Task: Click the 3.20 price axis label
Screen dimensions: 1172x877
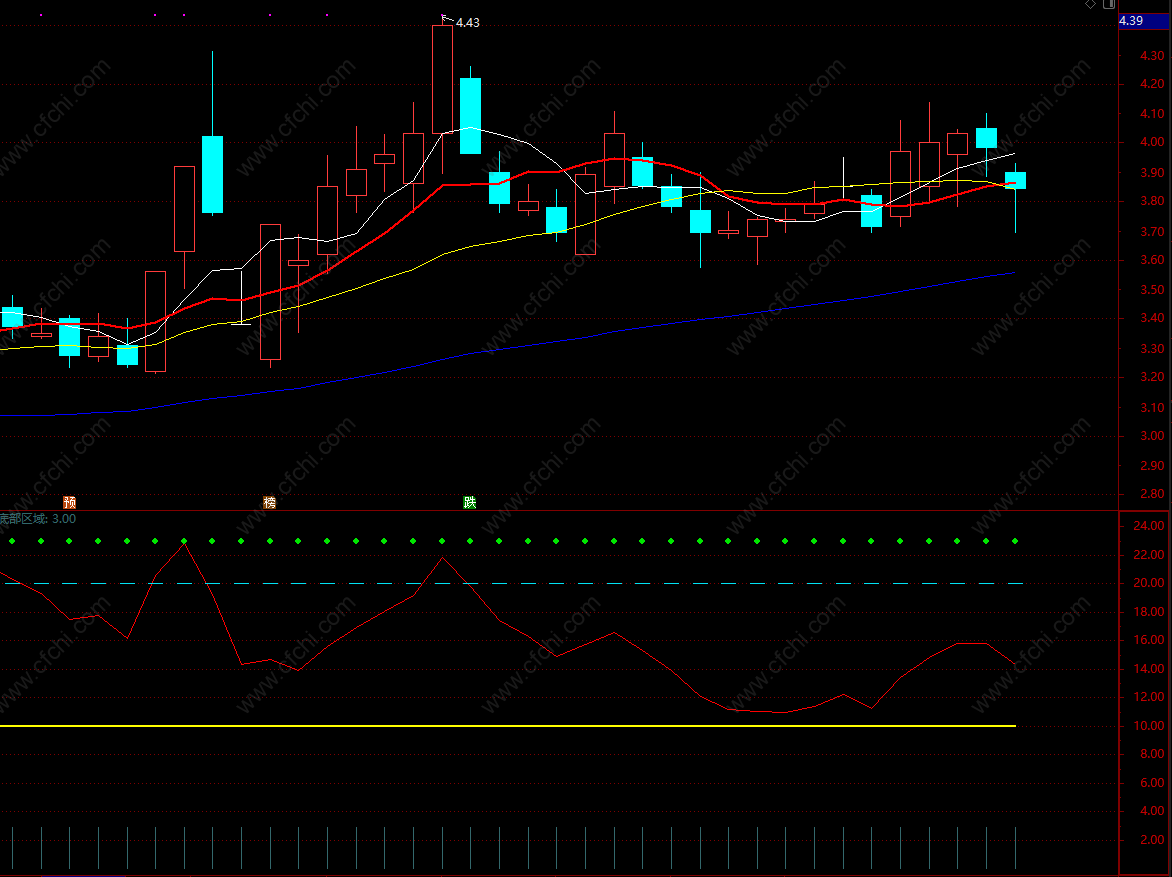Action: tap(1152, 377)
